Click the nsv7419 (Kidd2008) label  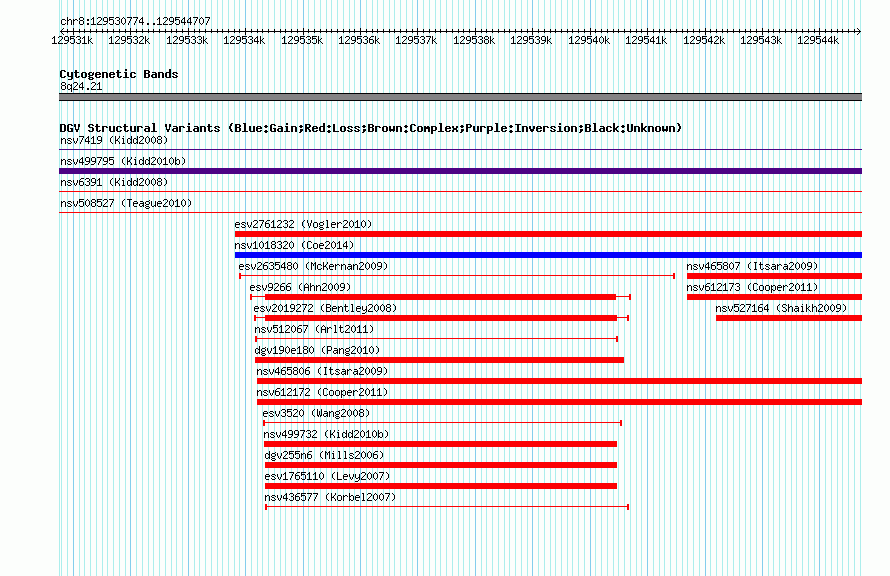pyautogui.click(x=114, y=140)
